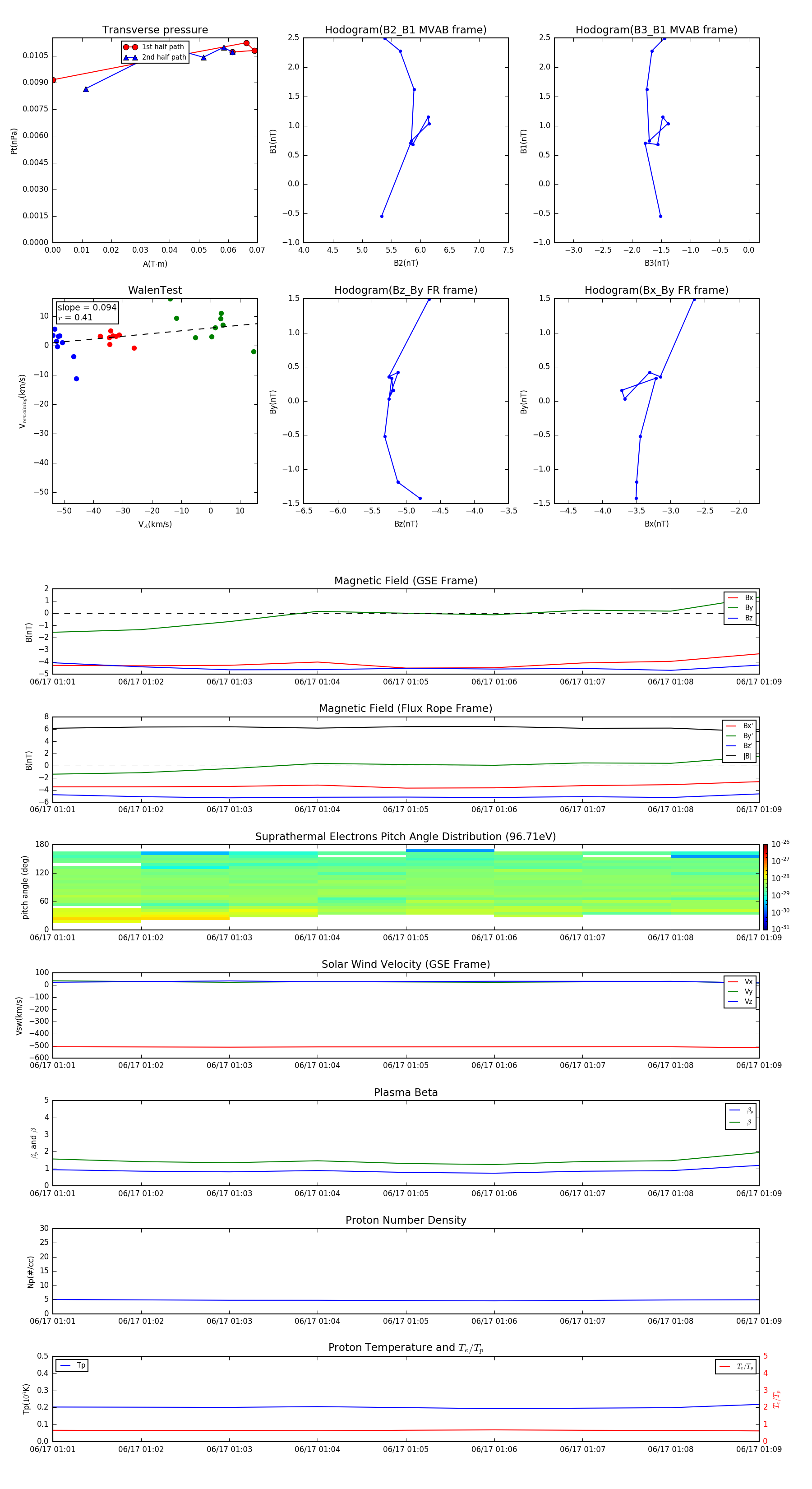812x1489 pixels.
Task: Click the 'Proton Number Density' title
Action: [x=406, y=1220]
